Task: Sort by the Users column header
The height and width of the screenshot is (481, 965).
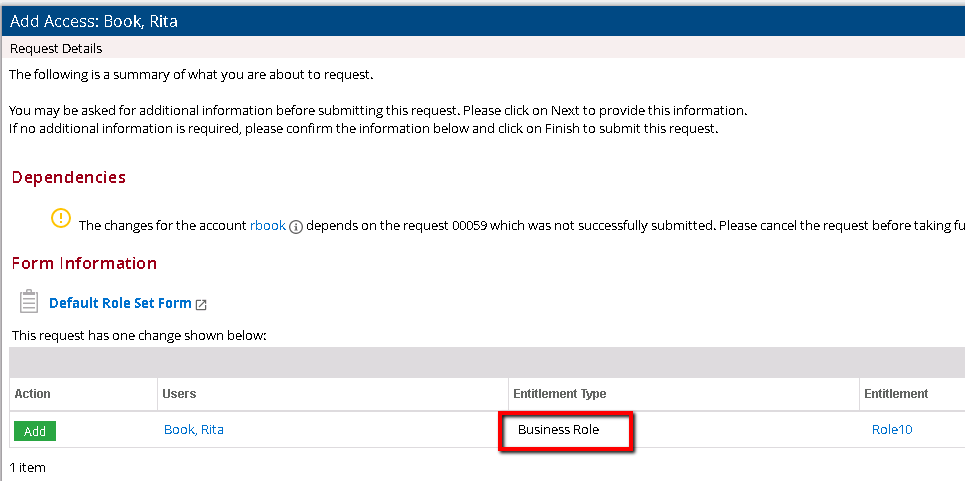Action: [179, 394]
